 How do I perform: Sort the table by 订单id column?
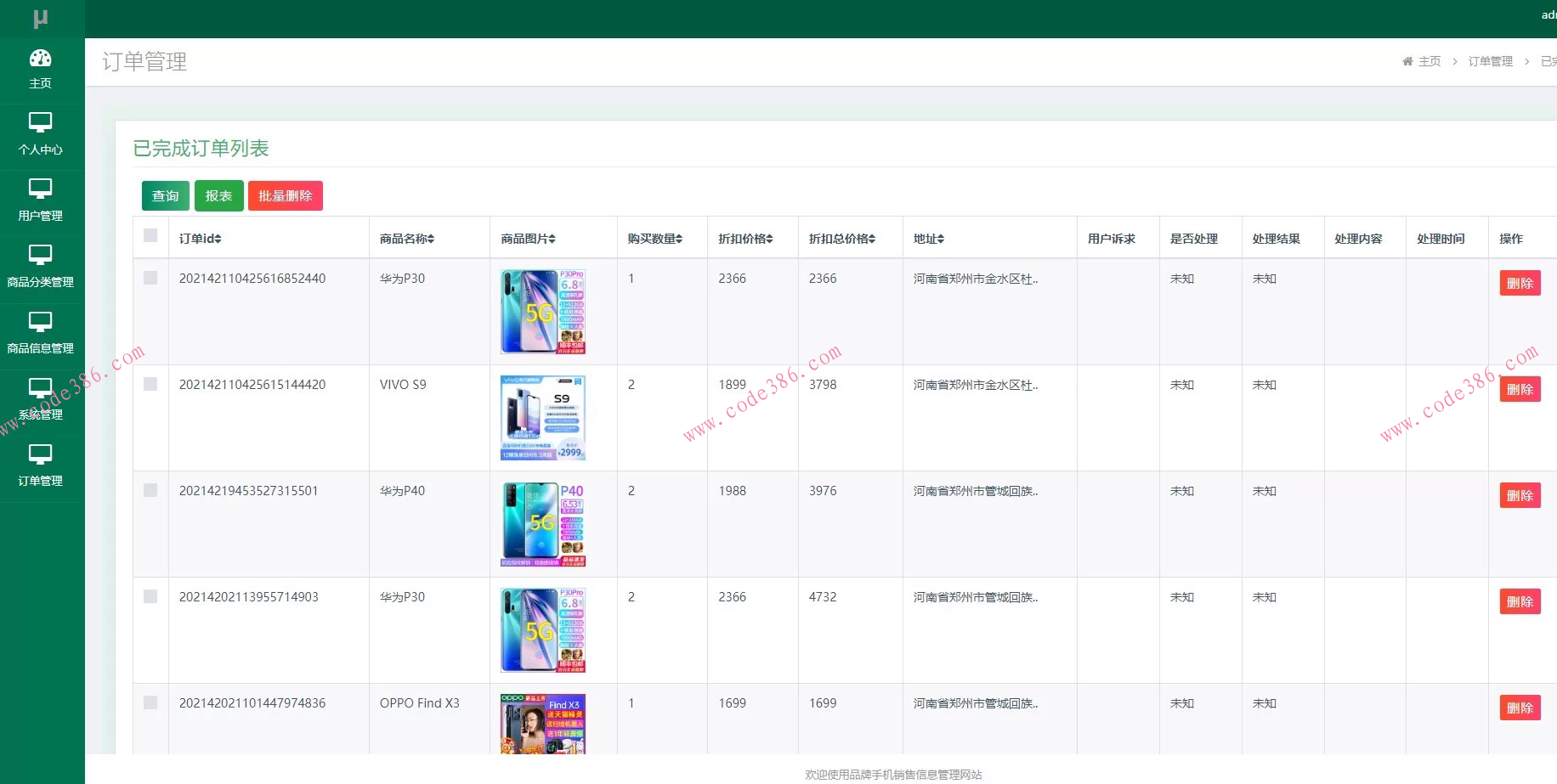pyautogui.click(x=201, y=239)
